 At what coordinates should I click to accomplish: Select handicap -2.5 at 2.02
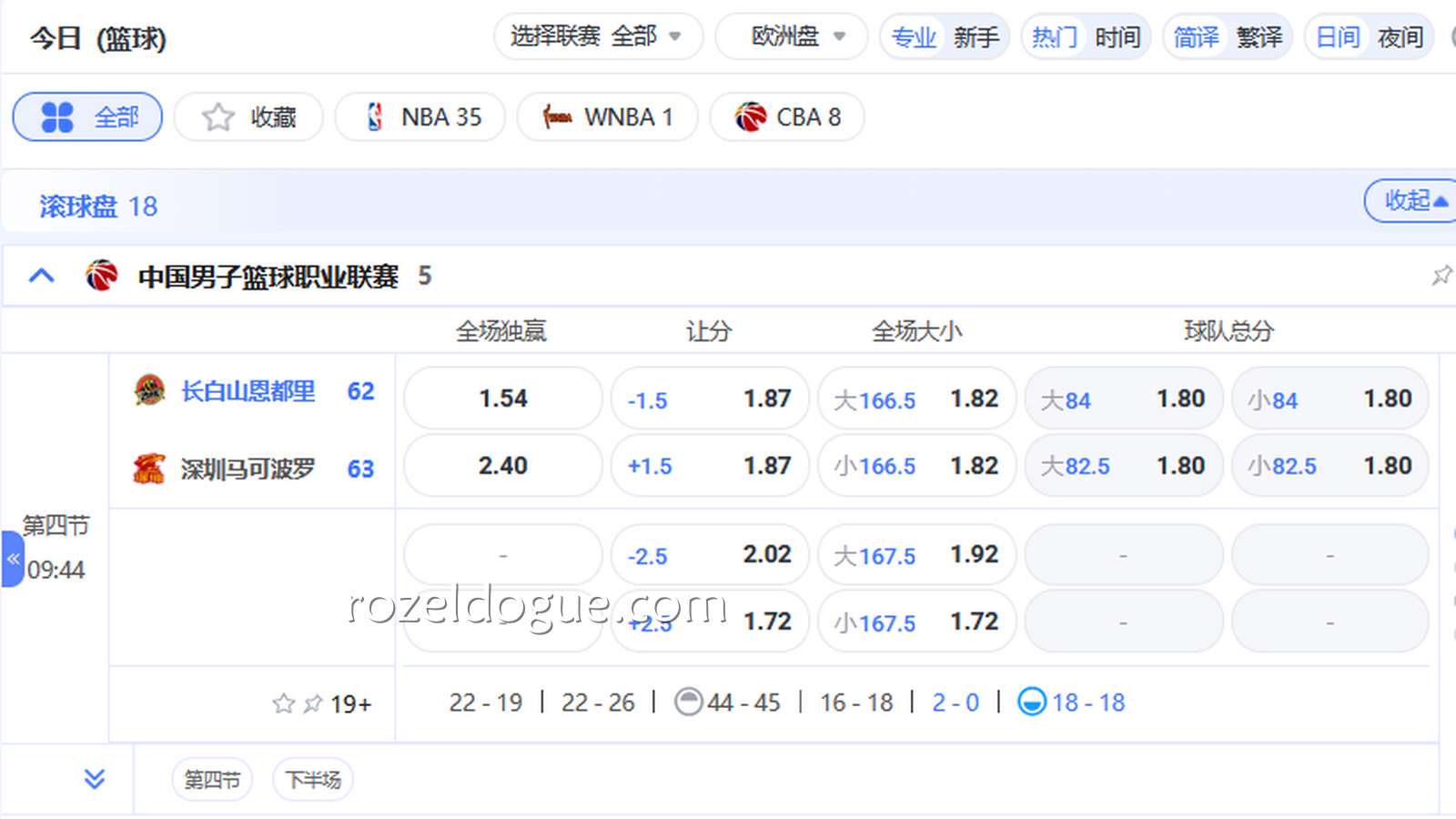pos(710,554)
